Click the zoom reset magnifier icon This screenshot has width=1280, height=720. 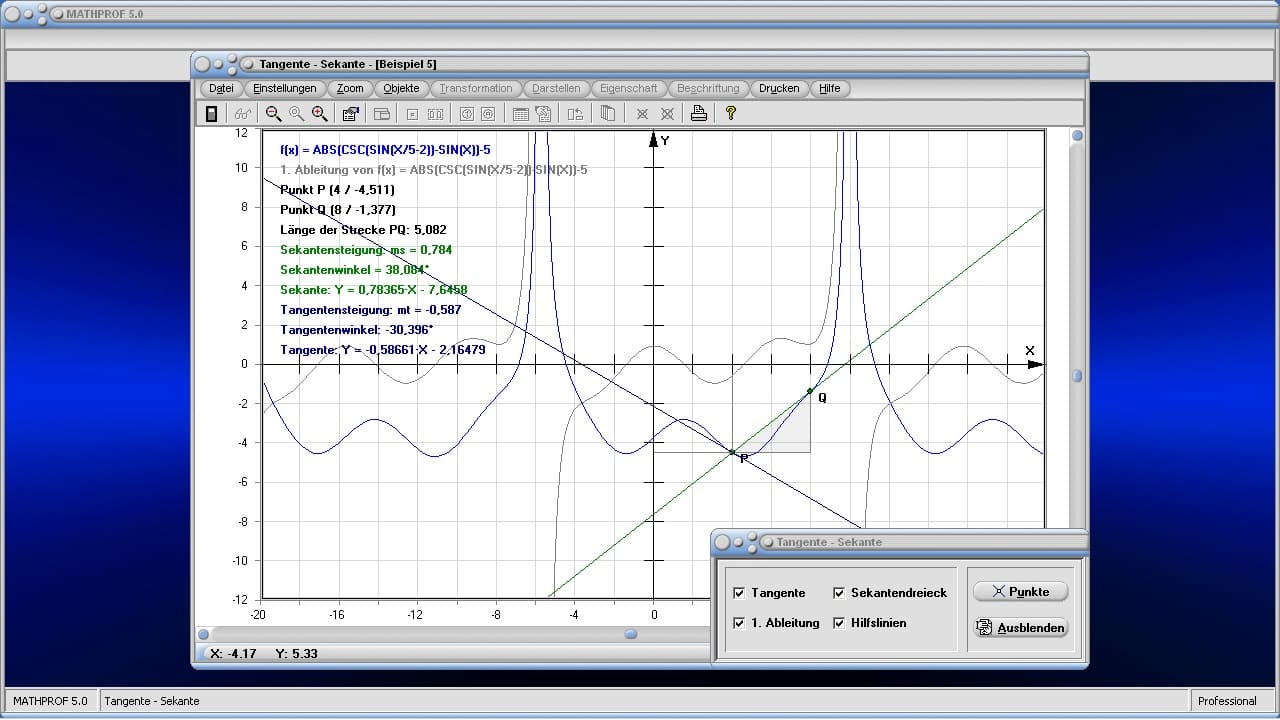(x=296, y=114)
